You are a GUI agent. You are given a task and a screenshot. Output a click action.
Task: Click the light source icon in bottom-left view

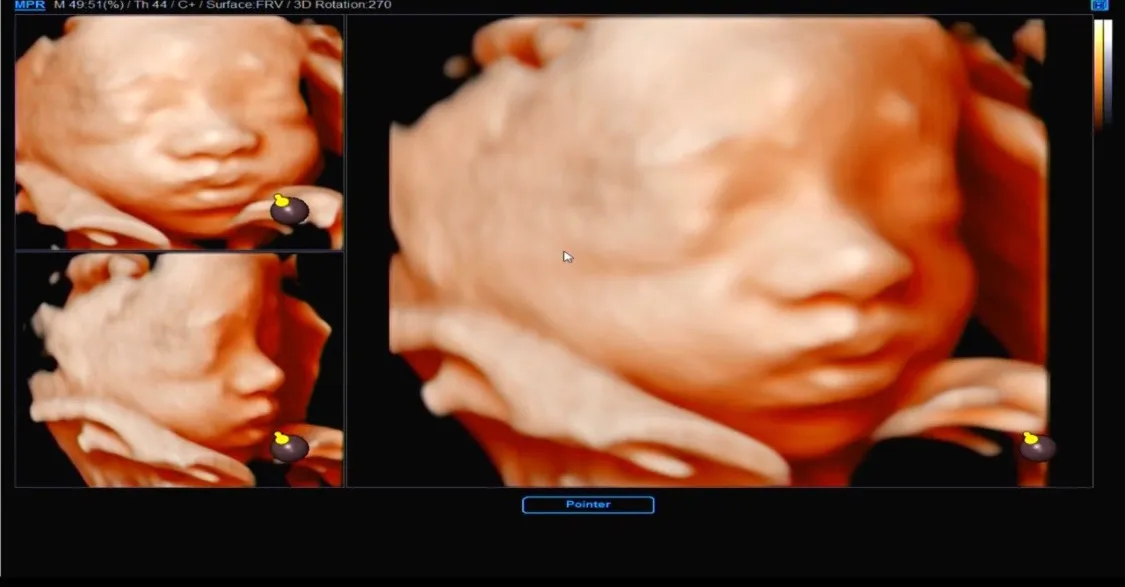point(289,446)
